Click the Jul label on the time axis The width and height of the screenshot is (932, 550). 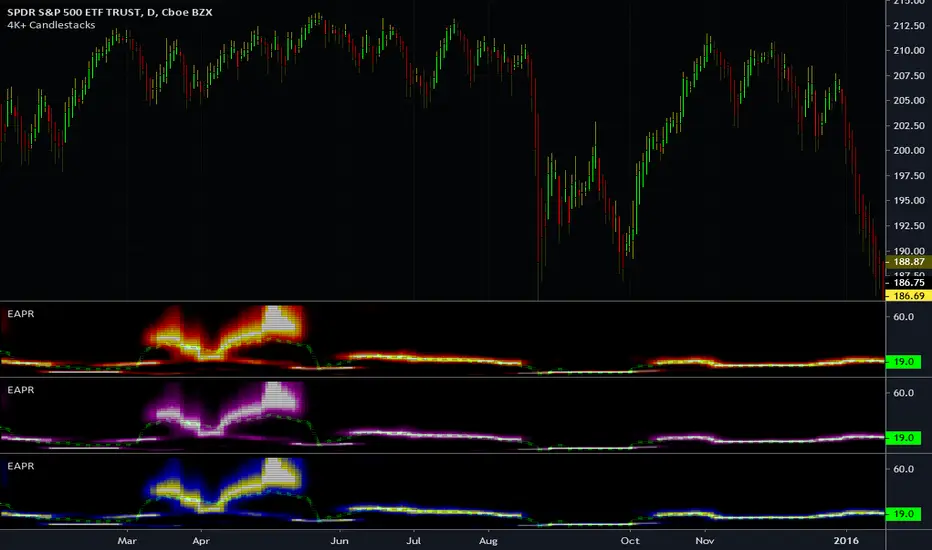point(413,540)
